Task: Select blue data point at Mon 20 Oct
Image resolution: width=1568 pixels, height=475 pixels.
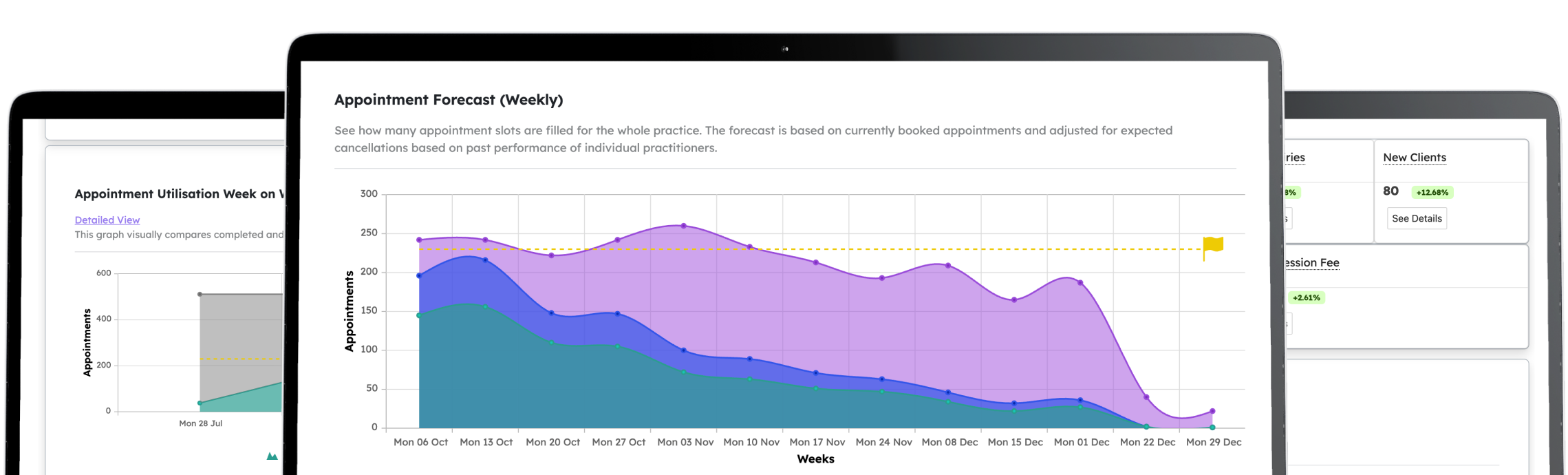Action: (x=552, y=313)
